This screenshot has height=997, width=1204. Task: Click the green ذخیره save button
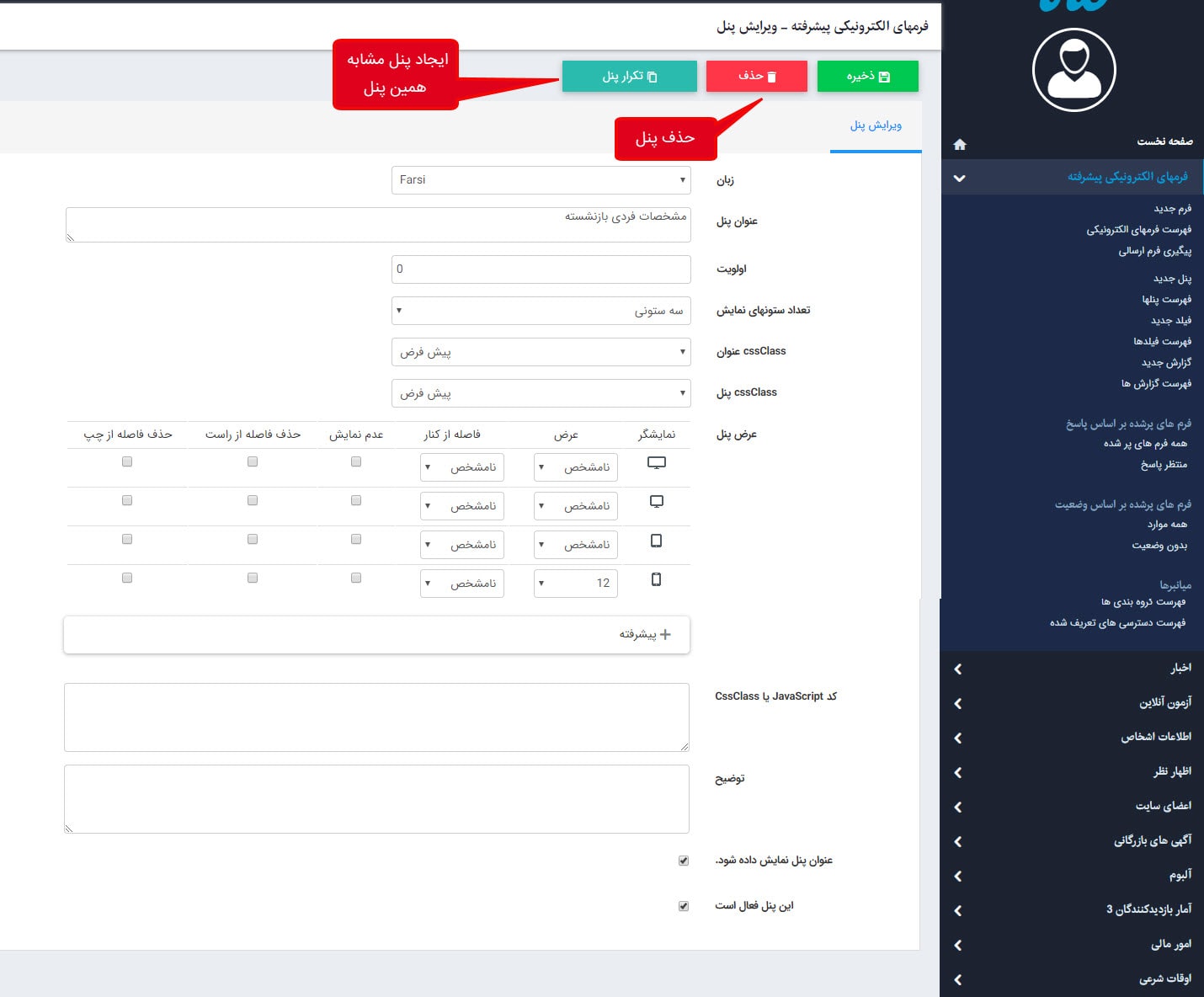coord(867,77)
